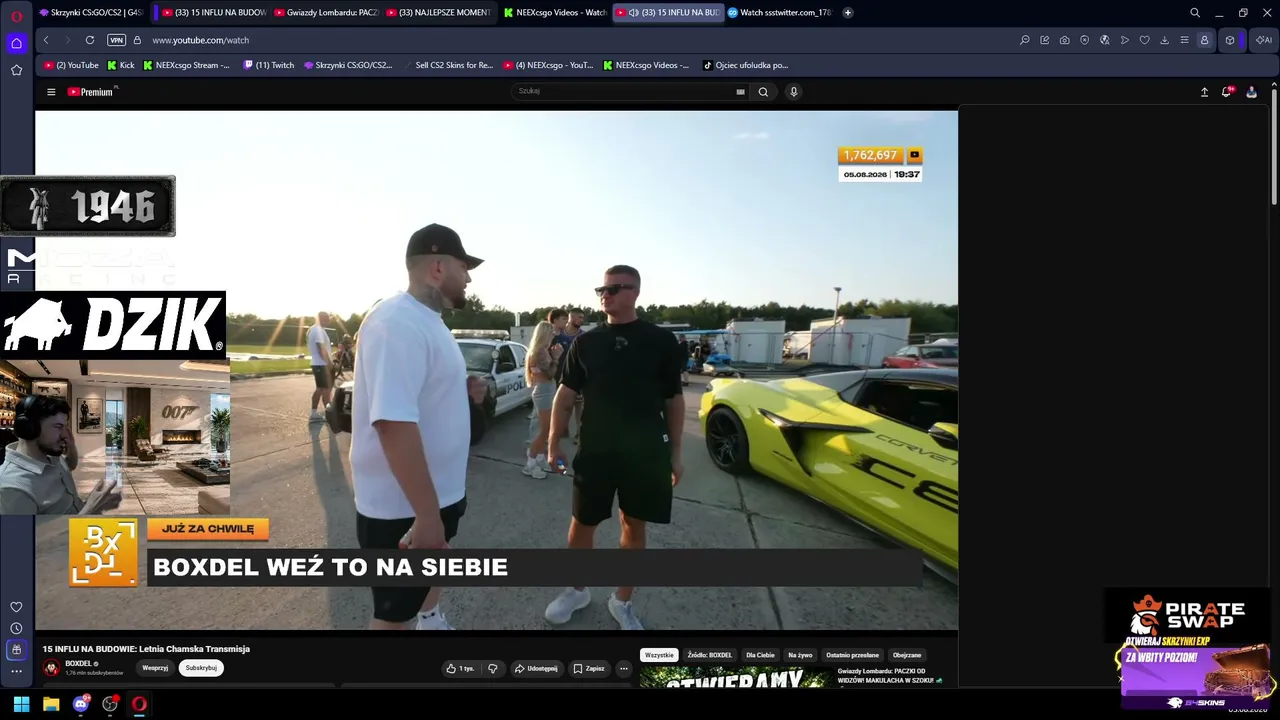Open the Sell CS2 Skins bookmark
The width and height of the screenshot is (1280, 720).
coord(449,65)
